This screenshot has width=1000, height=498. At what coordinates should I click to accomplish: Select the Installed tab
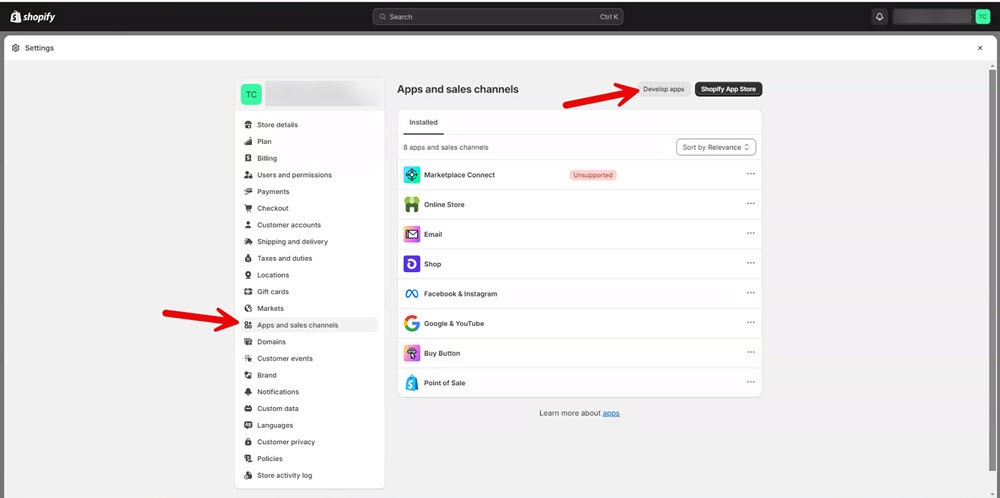pos(423,122)
